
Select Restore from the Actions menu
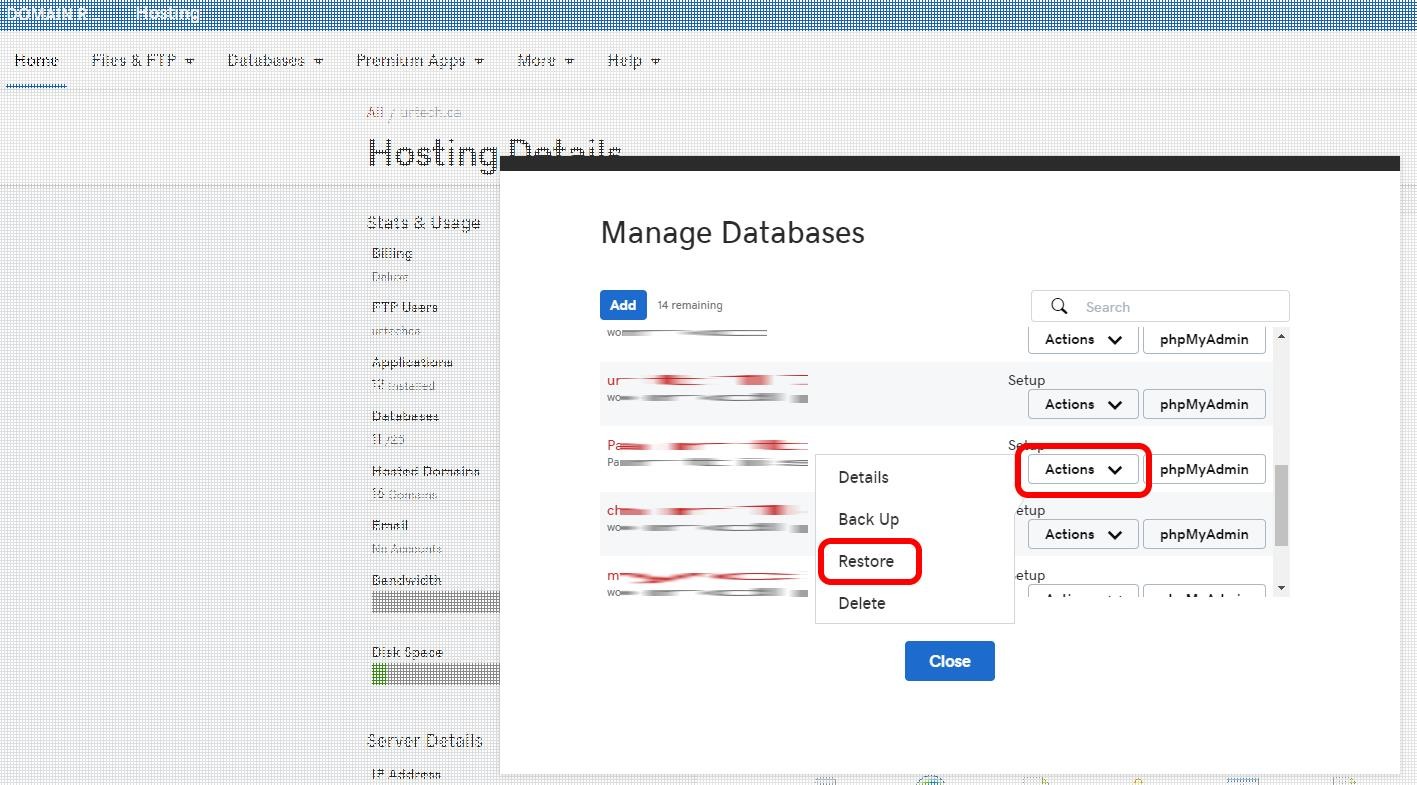[866, 561]
